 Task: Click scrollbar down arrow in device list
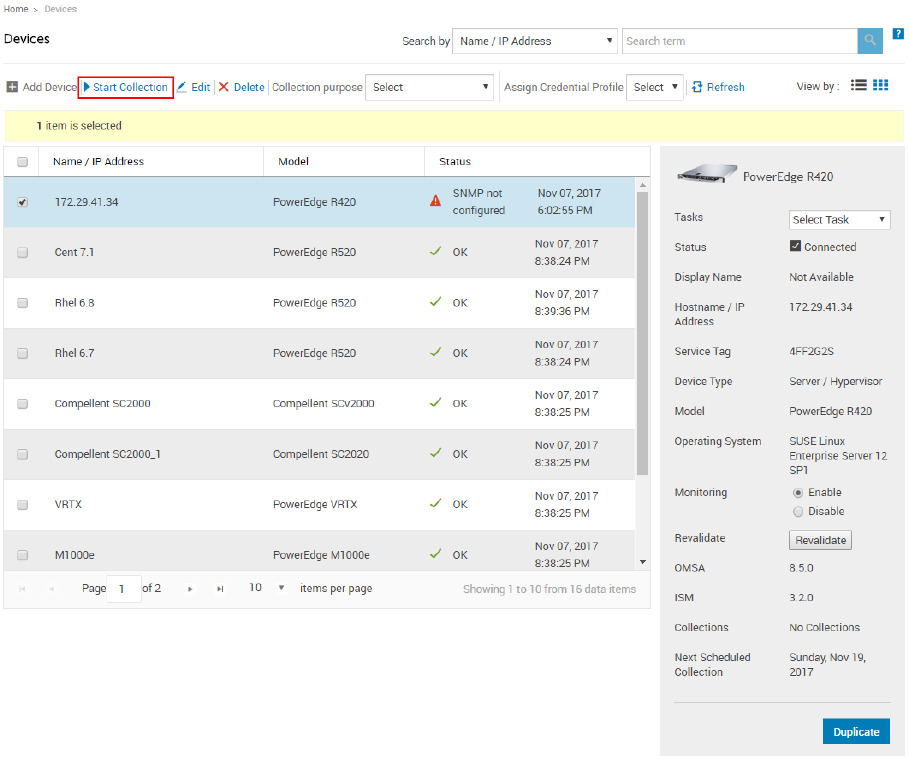point(642,562)
